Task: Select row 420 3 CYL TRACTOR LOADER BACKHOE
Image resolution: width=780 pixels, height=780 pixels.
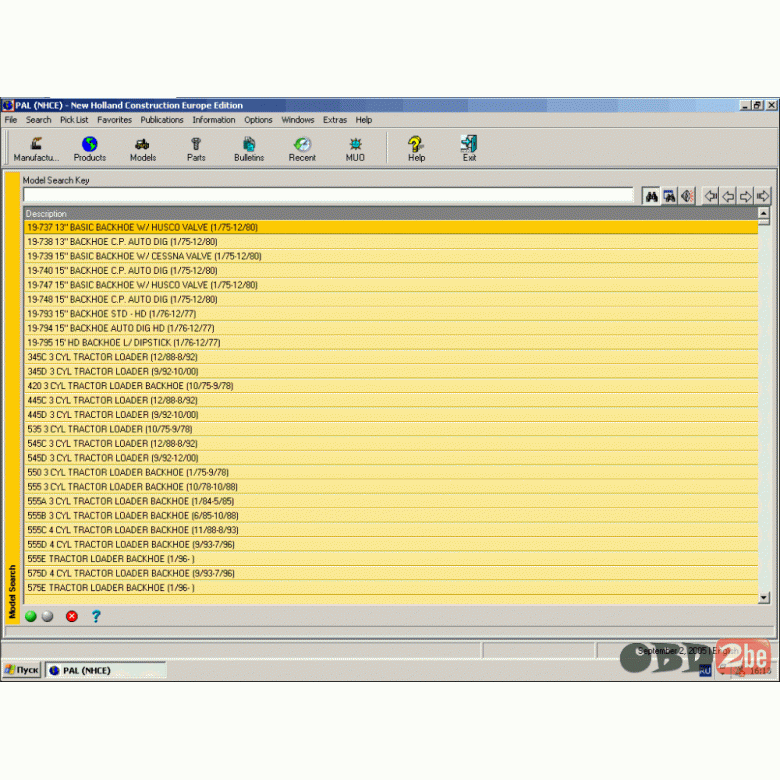Action: 390,386
